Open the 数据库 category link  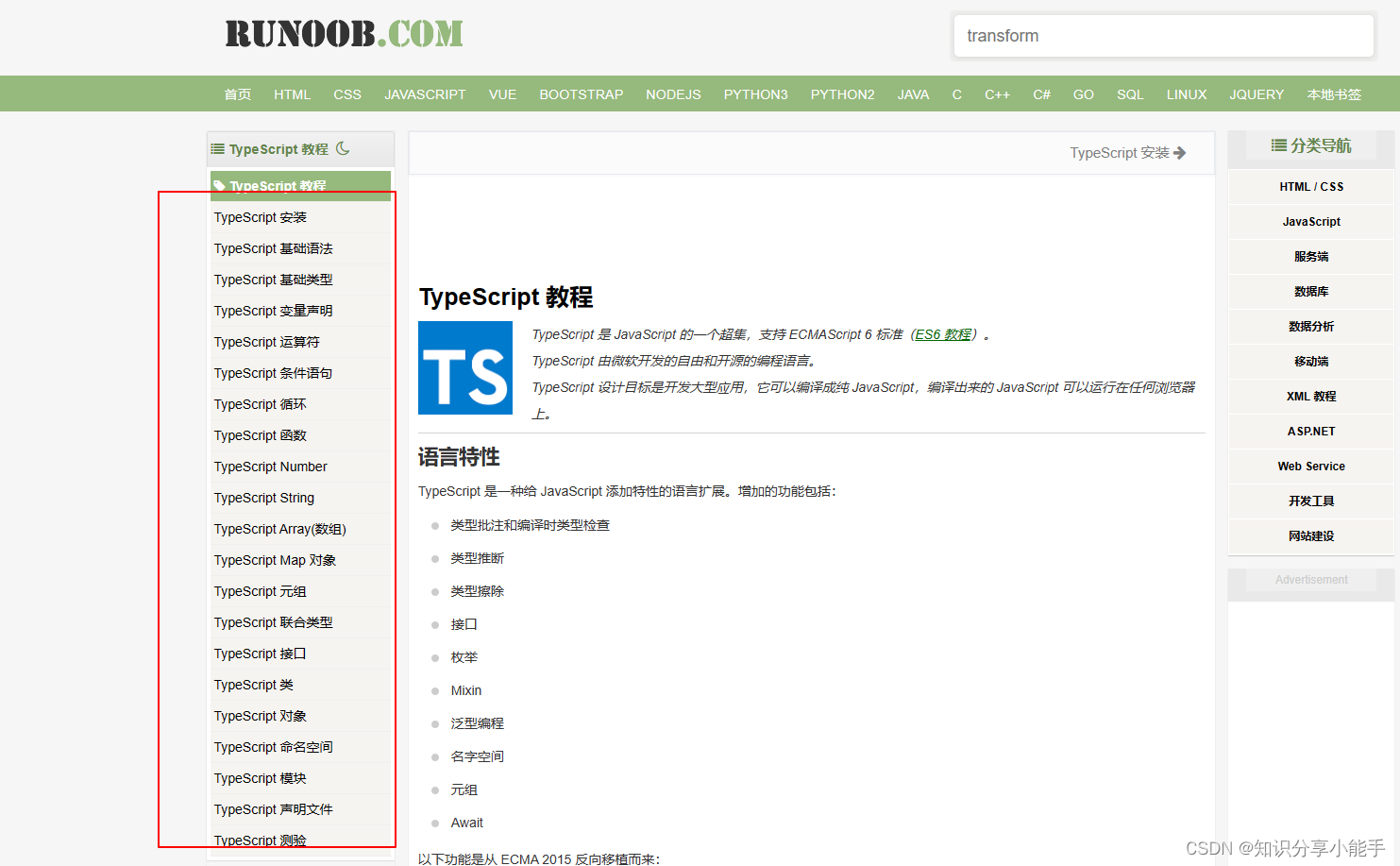coord(1311,291)
